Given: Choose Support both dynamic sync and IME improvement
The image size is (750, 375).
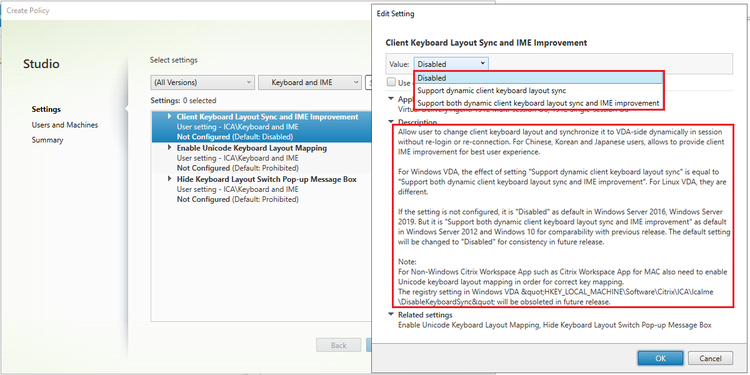Looking at the screenshot, I should (539, 103).
